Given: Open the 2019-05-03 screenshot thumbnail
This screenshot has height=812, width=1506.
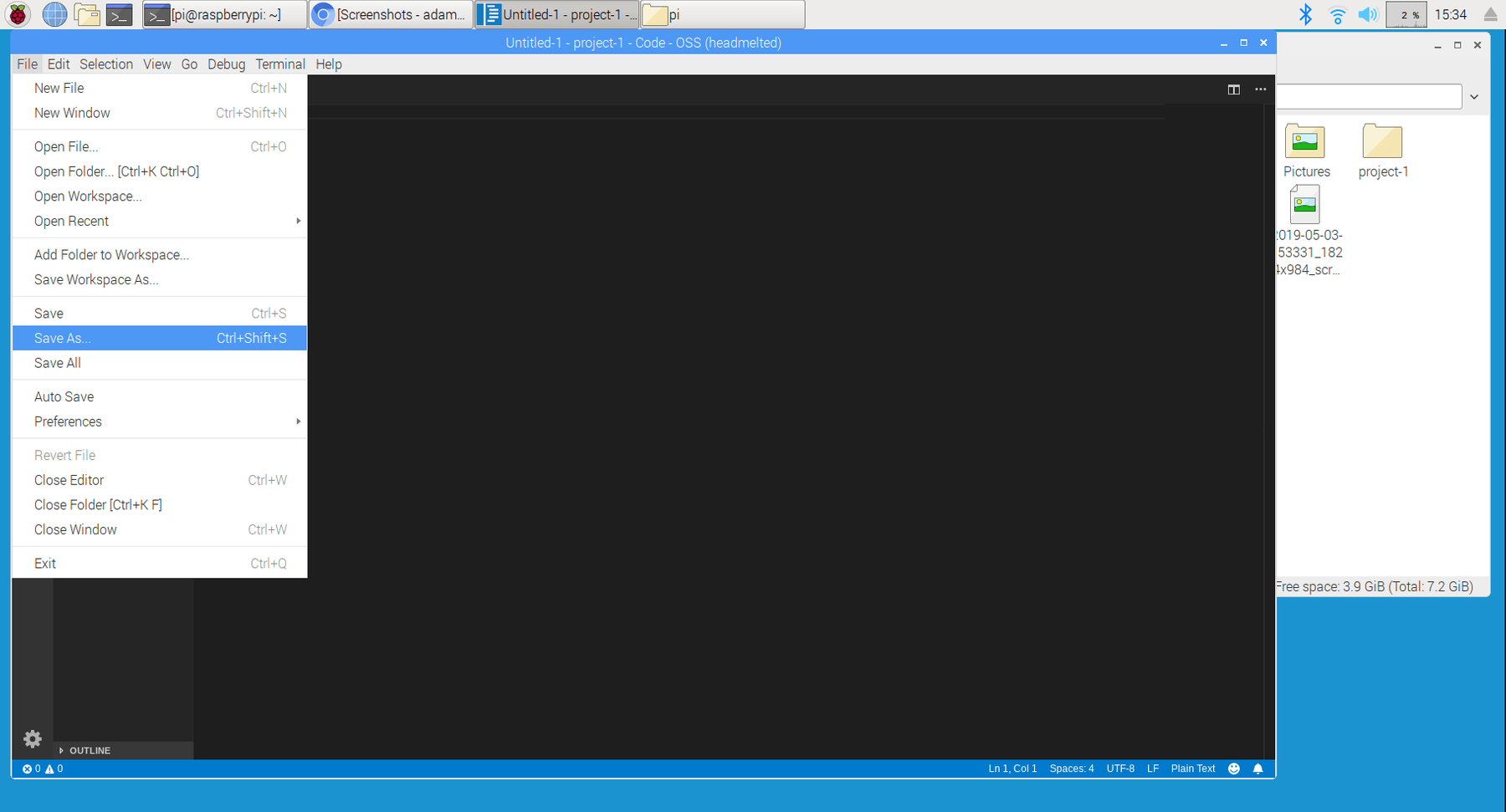Looking at the screenshot, I should click(x=1304, y=203).
